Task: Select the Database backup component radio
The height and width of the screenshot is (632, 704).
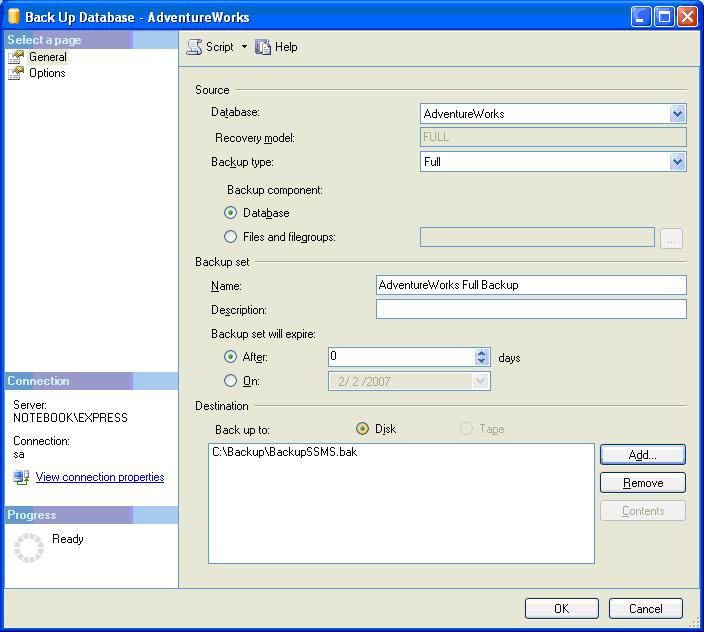Action: pos(232,213)
